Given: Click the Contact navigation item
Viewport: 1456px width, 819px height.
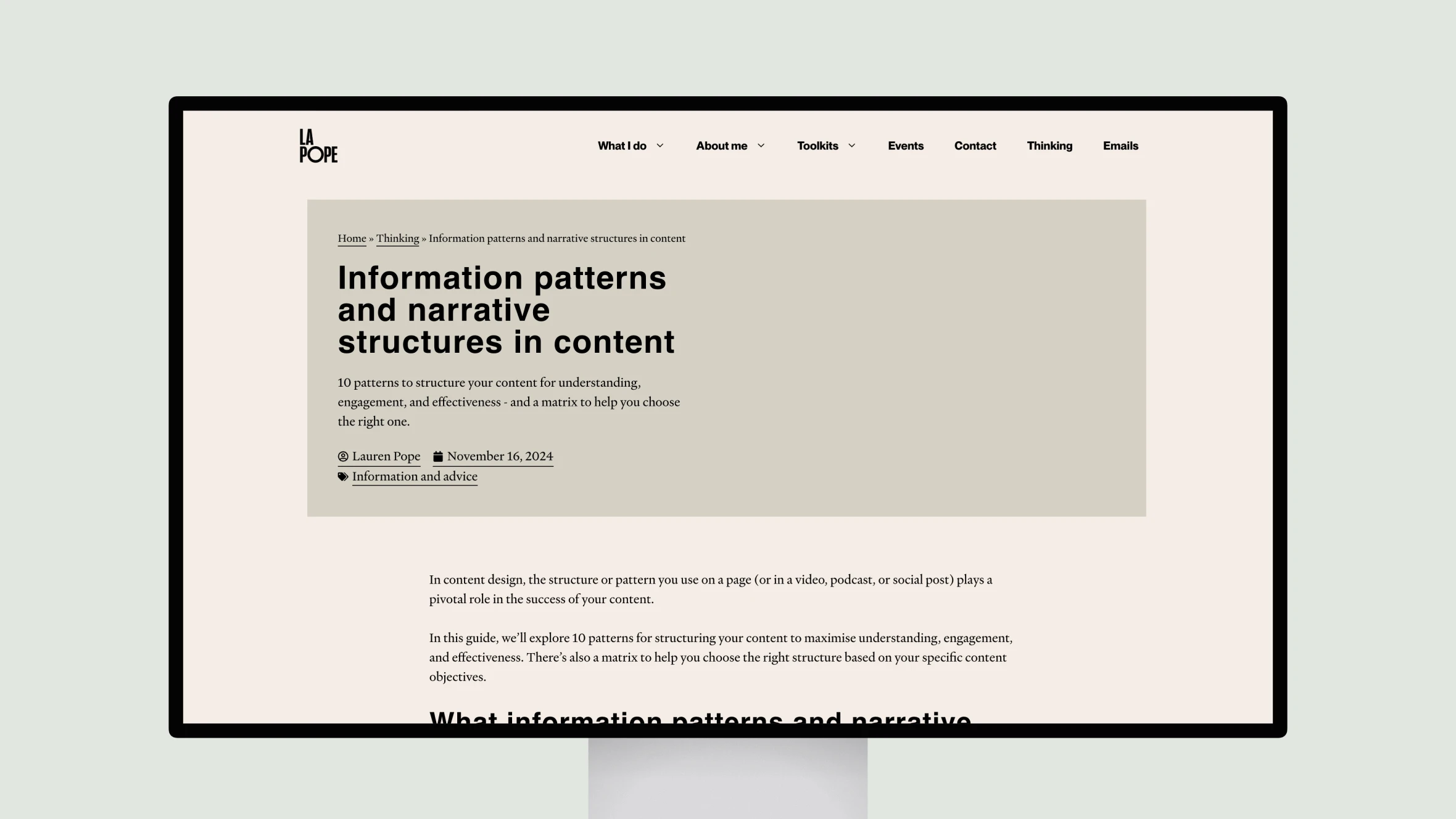Looking at the screenshot, I should coord(975,146).
